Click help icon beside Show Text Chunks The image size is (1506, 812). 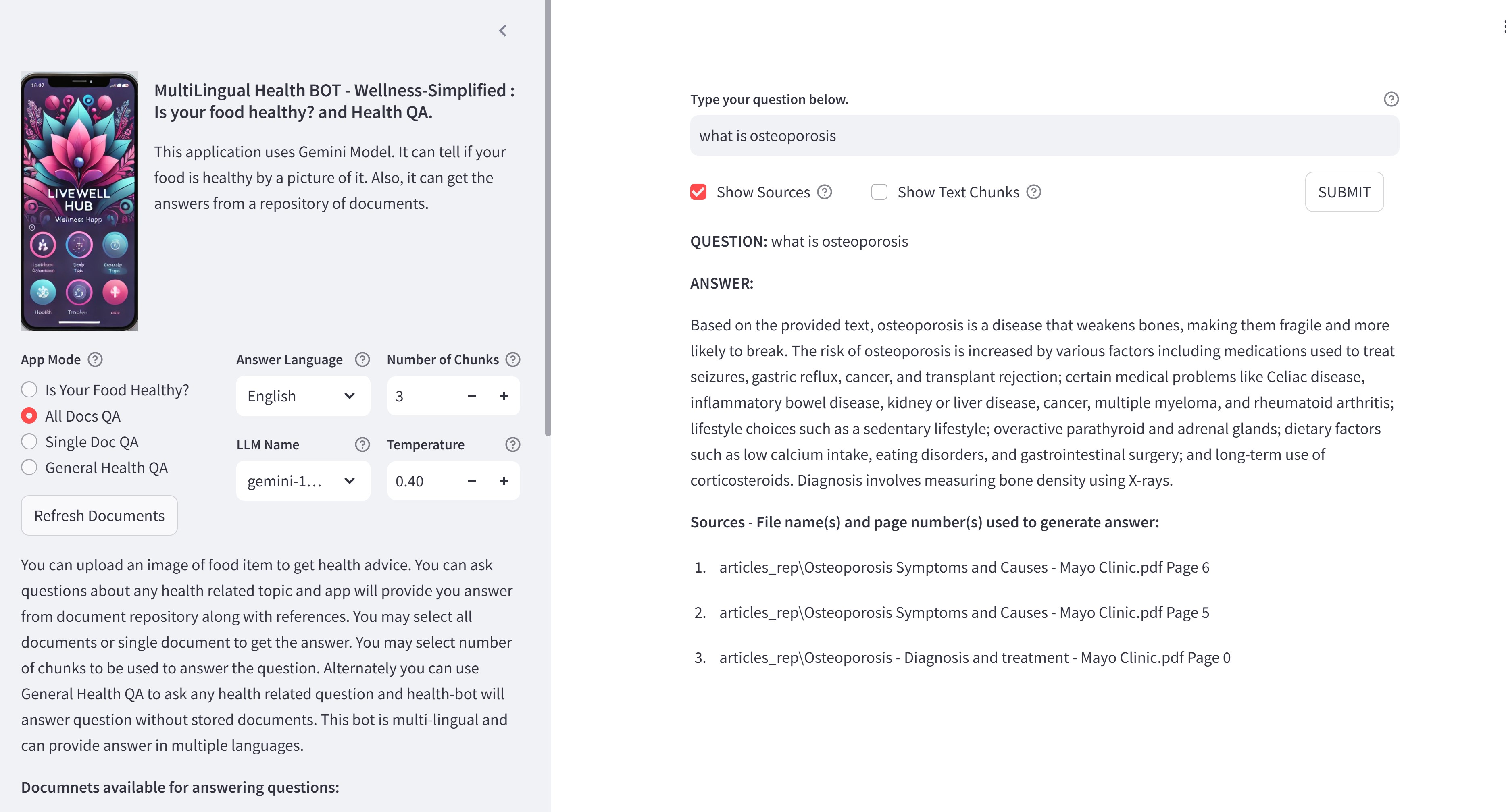pos(1033,191)
